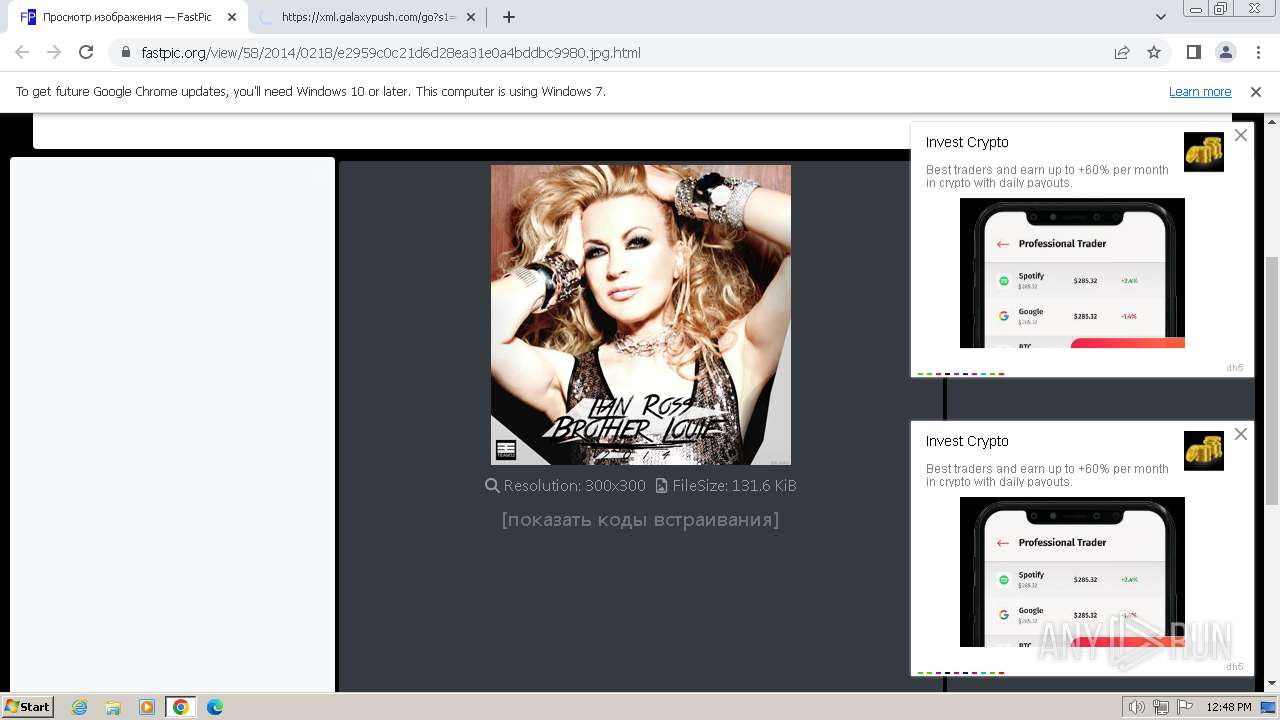1280x720 pixels.
Task: Open the phone image in upper crypto ad
Action: 1072,273
